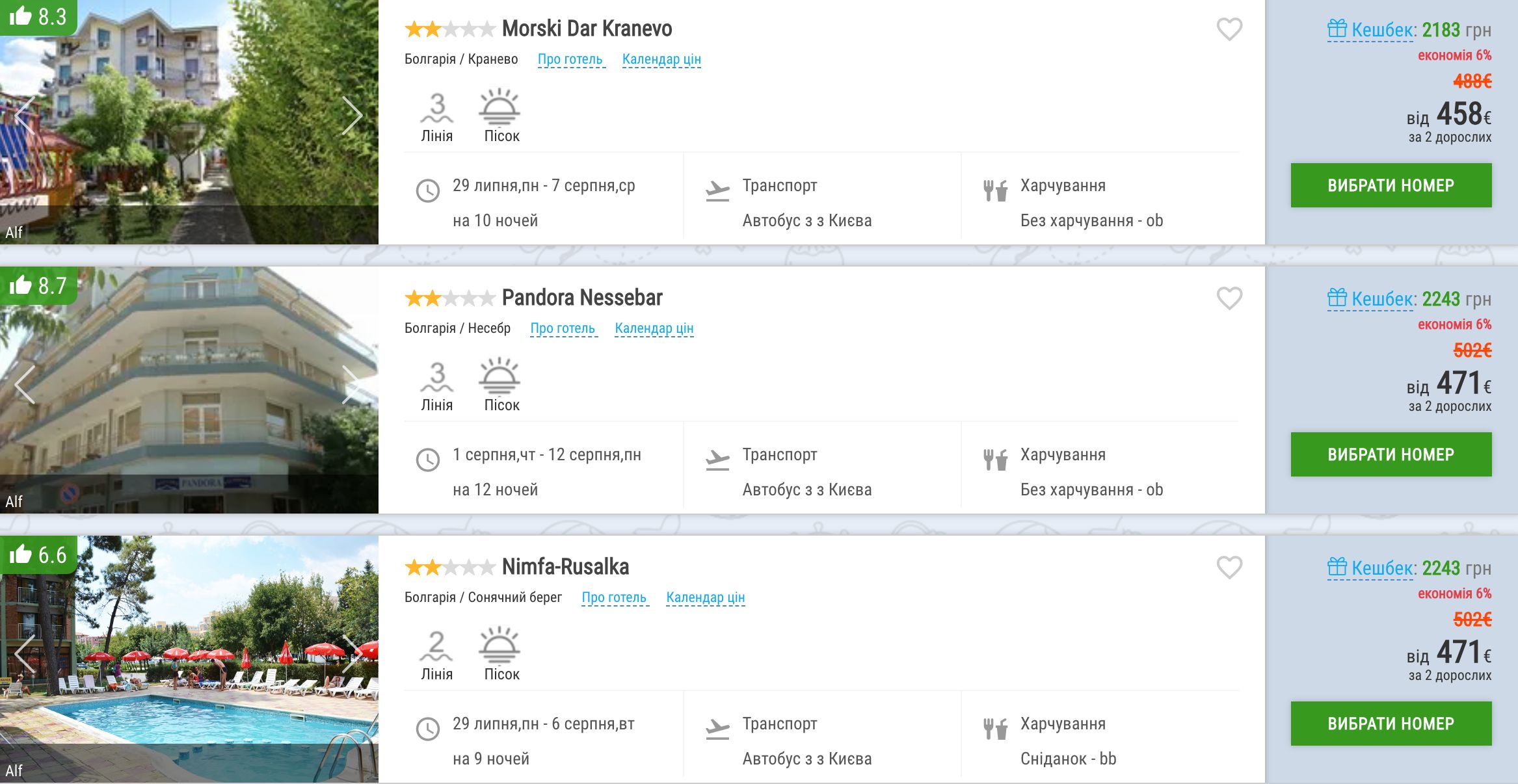
Task: Open Календар цін for Pandora Nessebar
Action: tap(654, 329)
